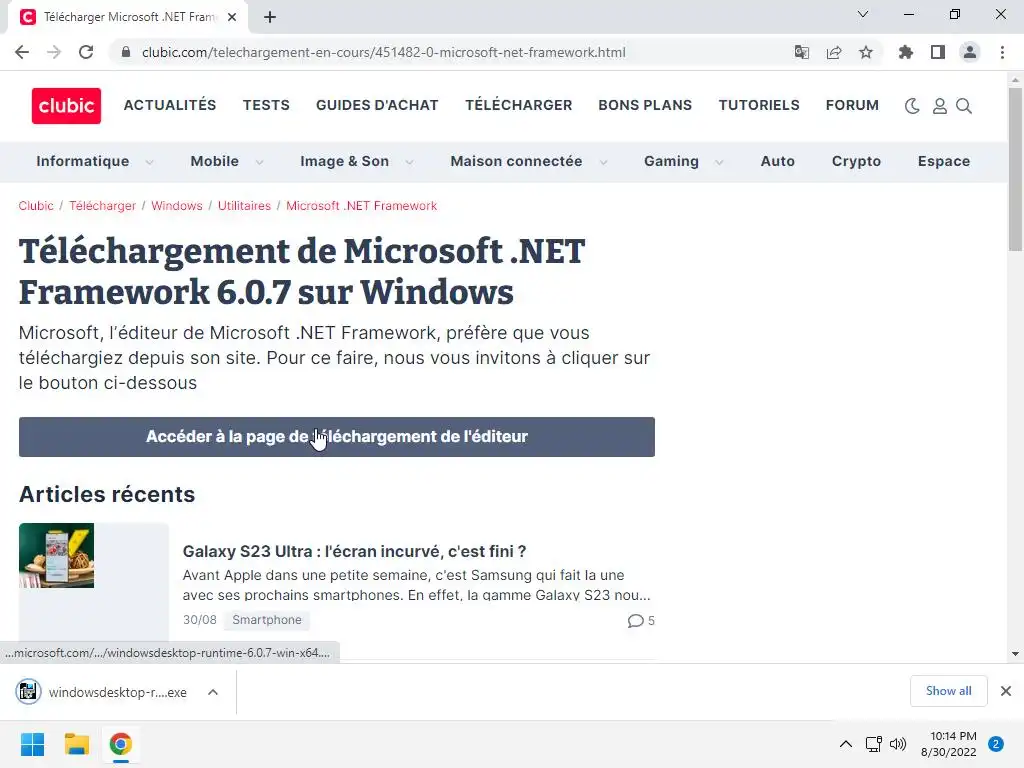
Task: Open the notifications badge showing 2
Action: point(996,744)
